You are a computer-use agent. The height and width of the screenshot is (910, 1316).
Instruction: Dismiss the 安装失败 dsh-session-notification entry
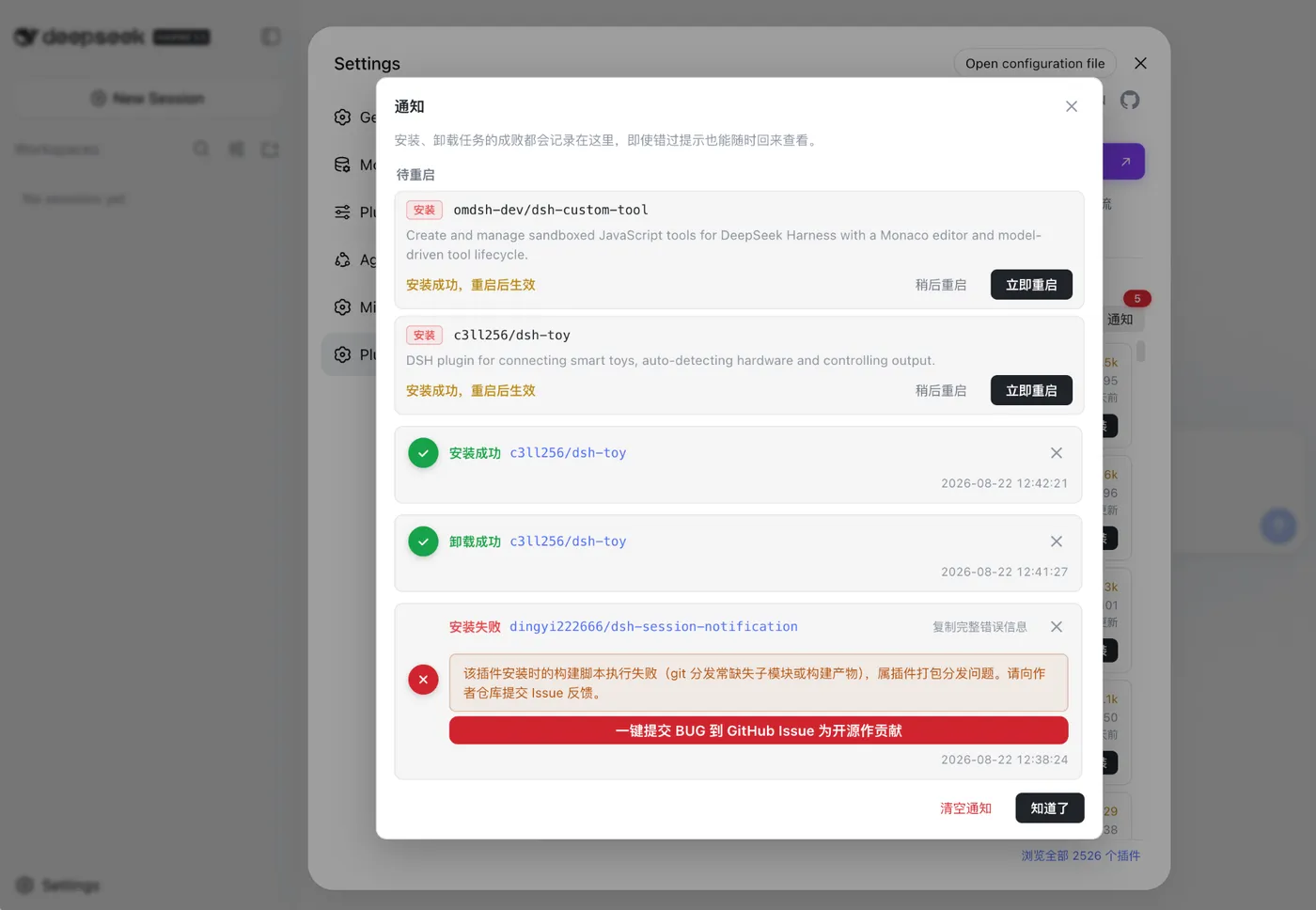1057,627
